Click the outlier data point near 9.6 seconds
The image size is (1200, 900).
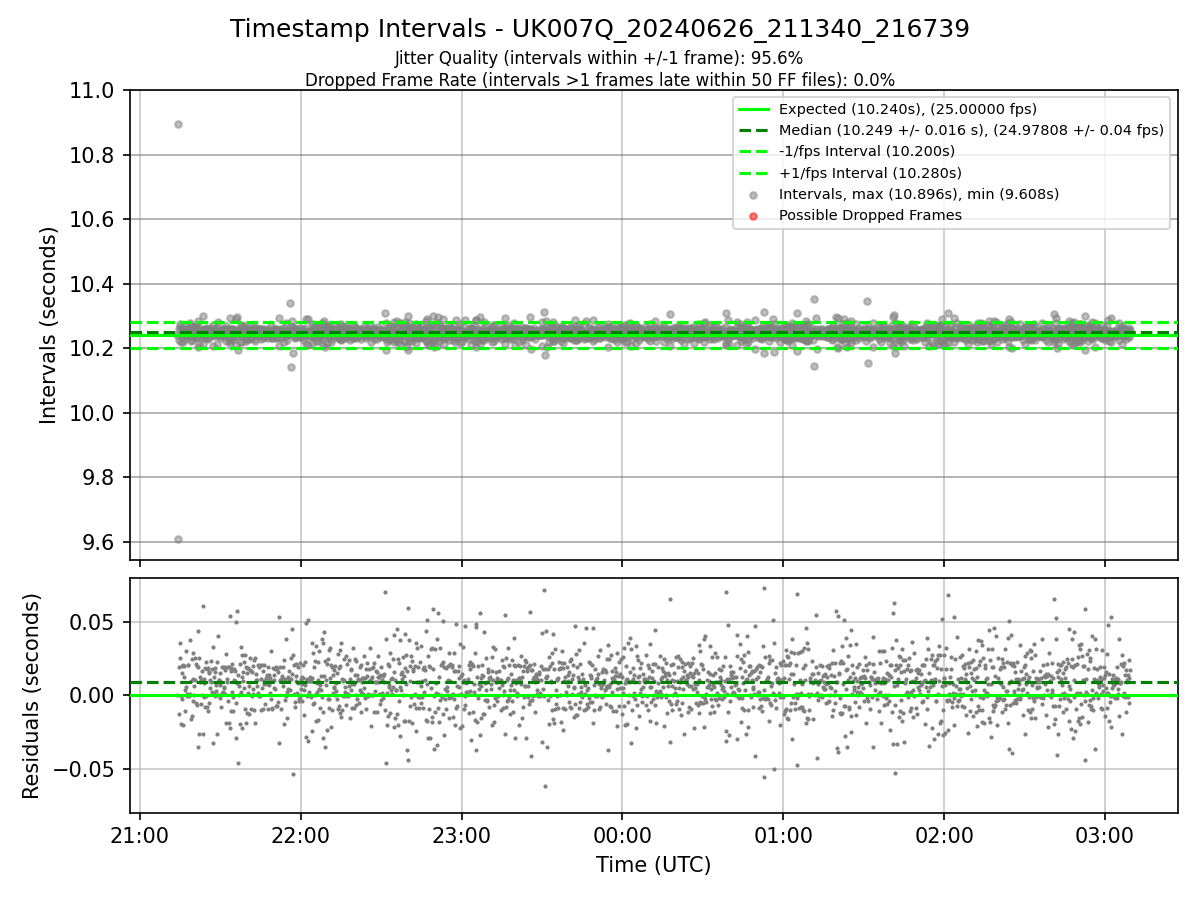point(178,539)
